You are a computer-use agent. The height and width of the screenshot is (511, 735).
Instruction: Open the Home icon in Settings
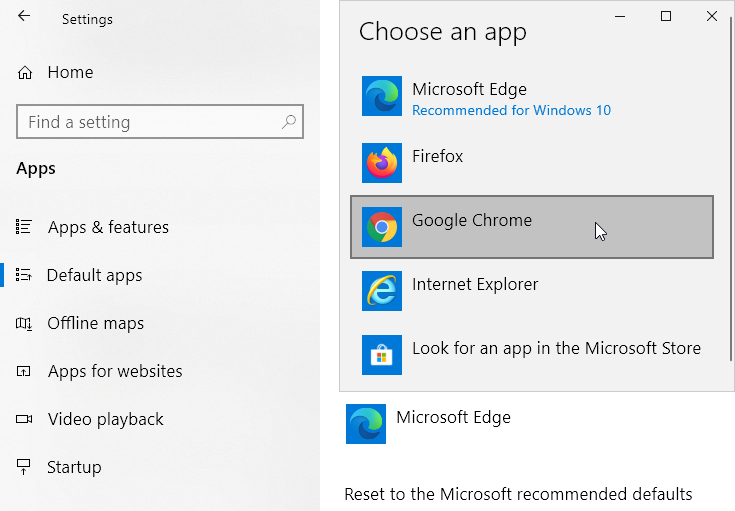(25, 73)
